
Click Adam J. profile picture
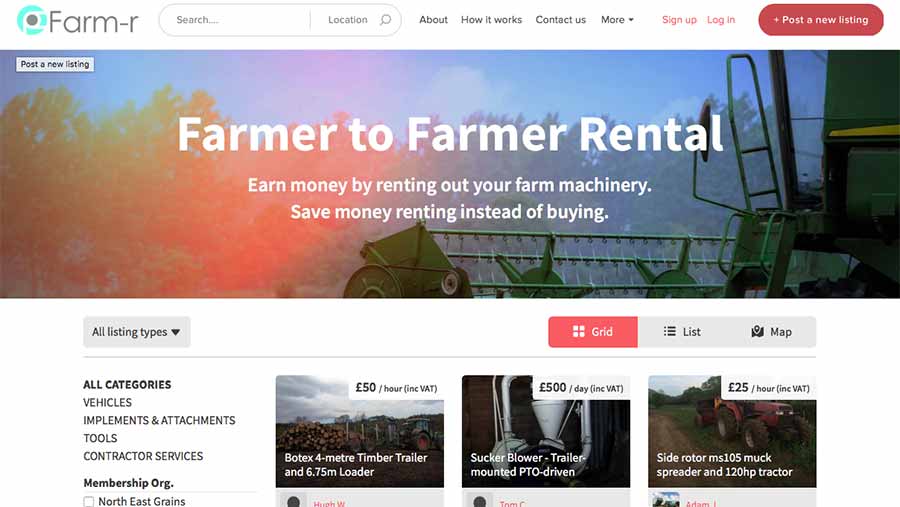[x=666, y=500]
